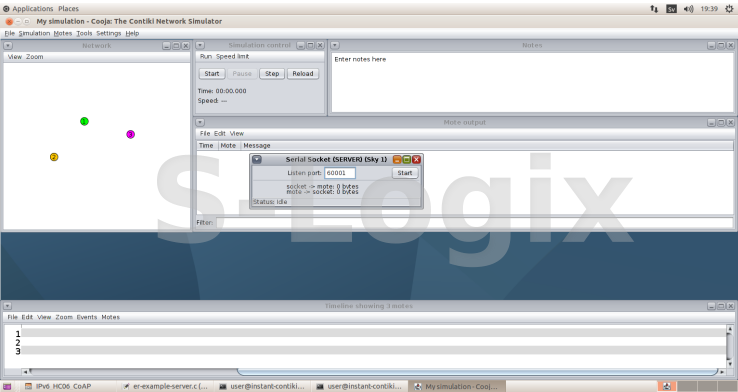Open the Settings menu

tap(109, 33)
